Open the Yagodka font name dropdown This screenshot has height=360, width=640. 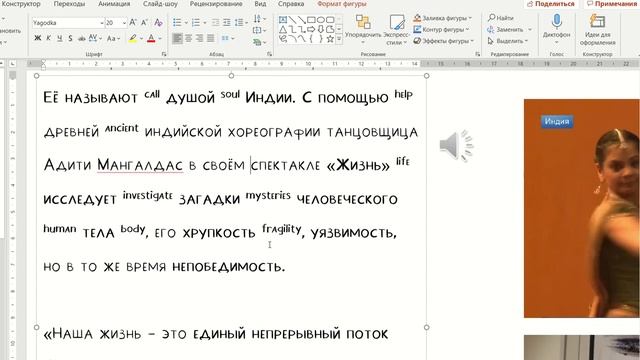click(x=102, y=23)
